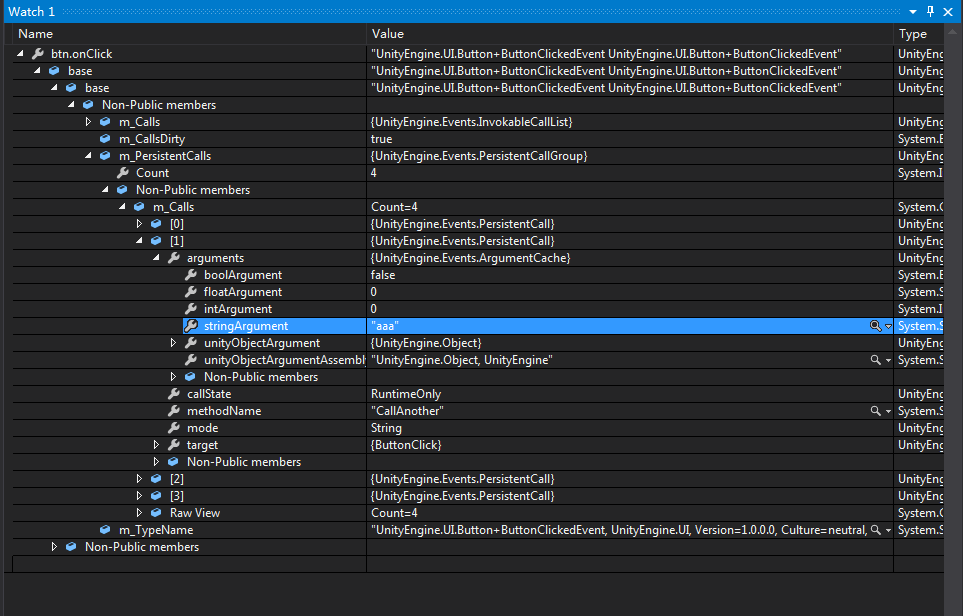Select the floatArgument row
Screen dimensions: 963x616
[x=243, y=292]
